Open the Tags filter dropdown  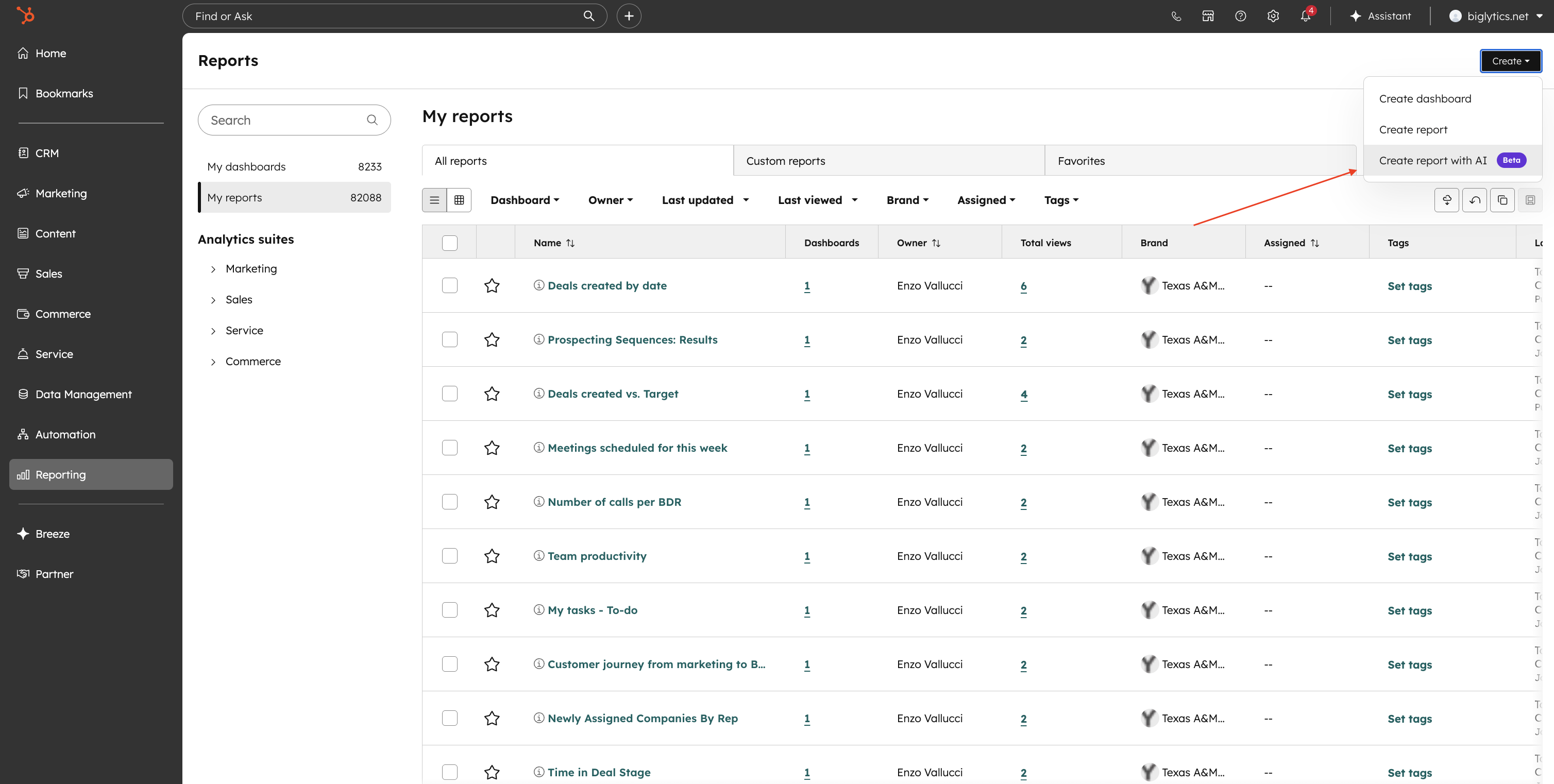coord(1061,200)
